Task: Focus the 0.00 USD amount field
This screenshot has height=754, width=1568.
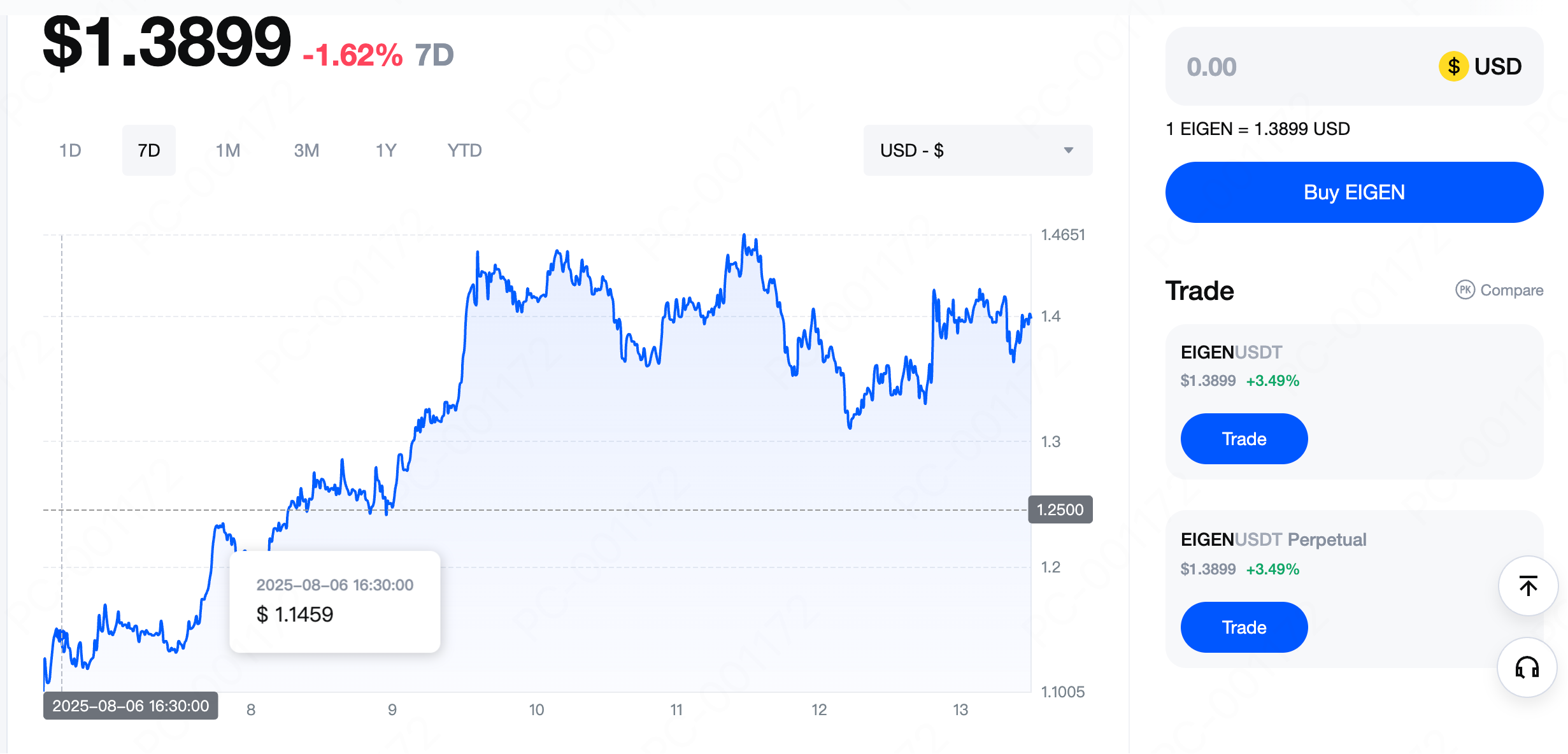Action: coord(1299,67)
